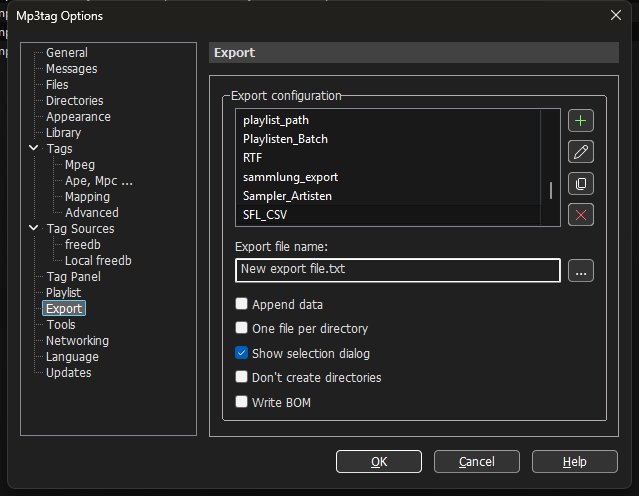The image size is (639, 496).
Task: Open the Library options page
Action: (64, 133)
